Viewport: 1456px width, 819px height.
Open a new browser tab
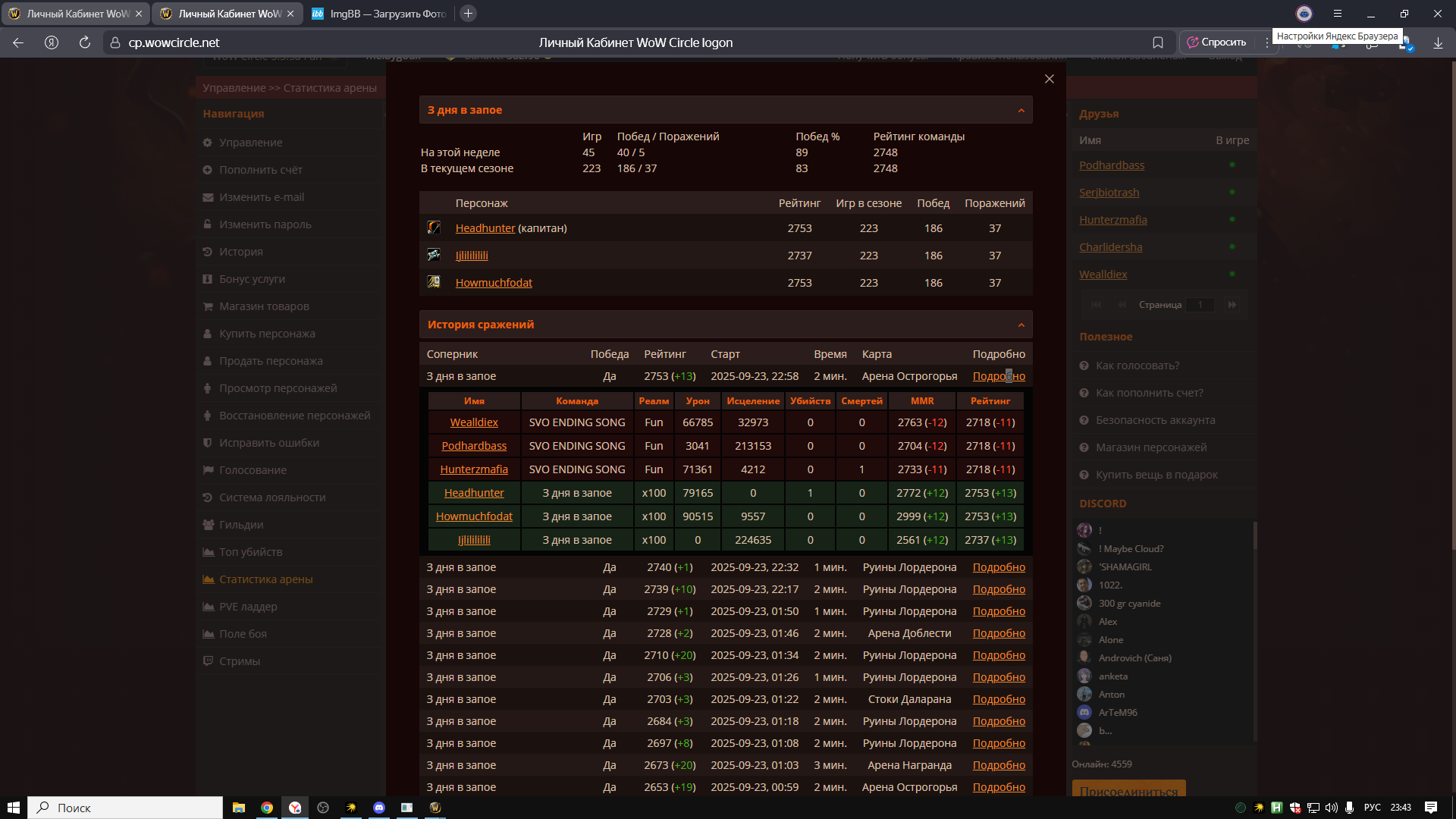point(468,14)
